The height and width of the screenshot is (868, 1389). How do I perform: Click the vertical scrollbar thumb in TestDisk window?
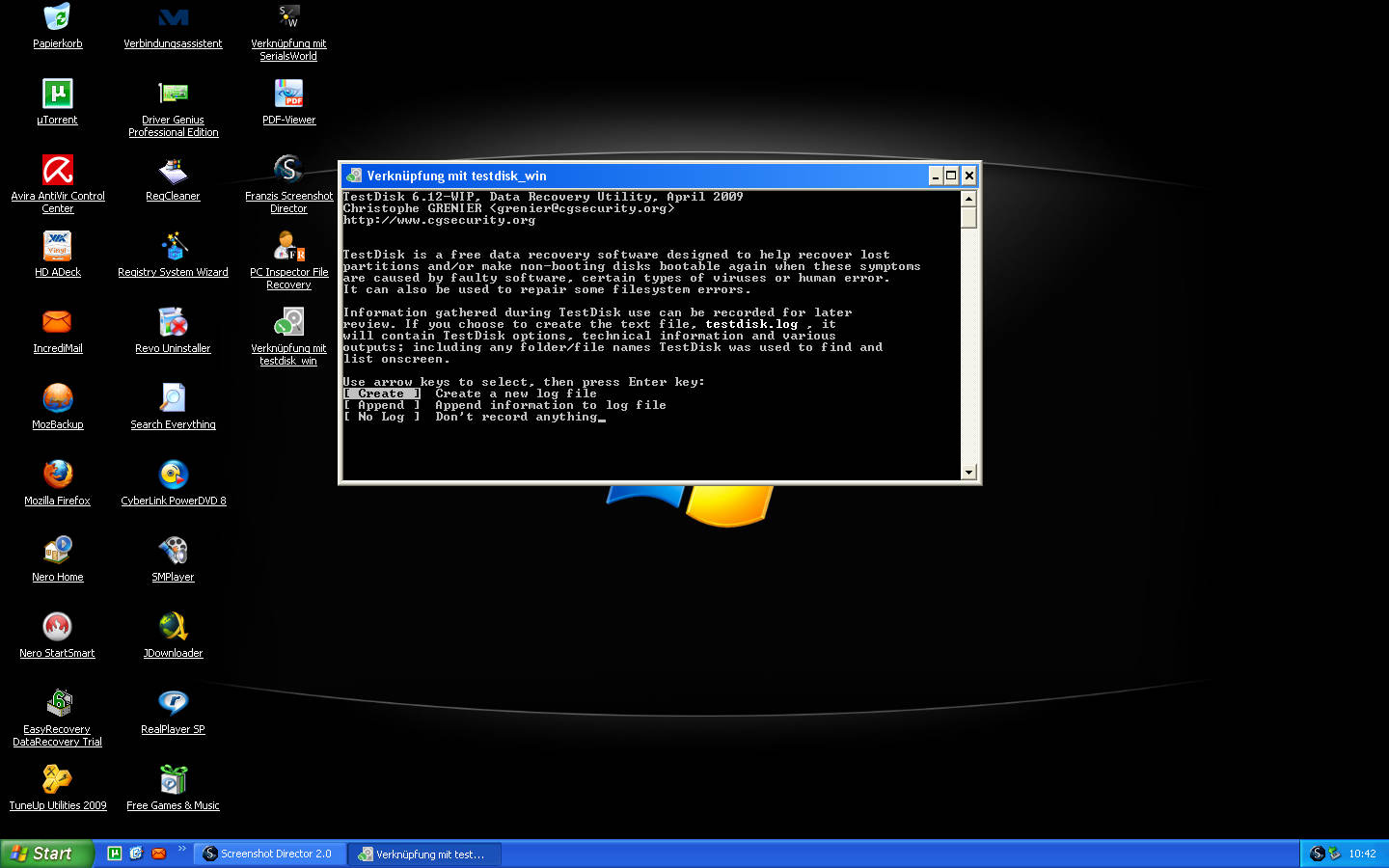coord(968,217)
